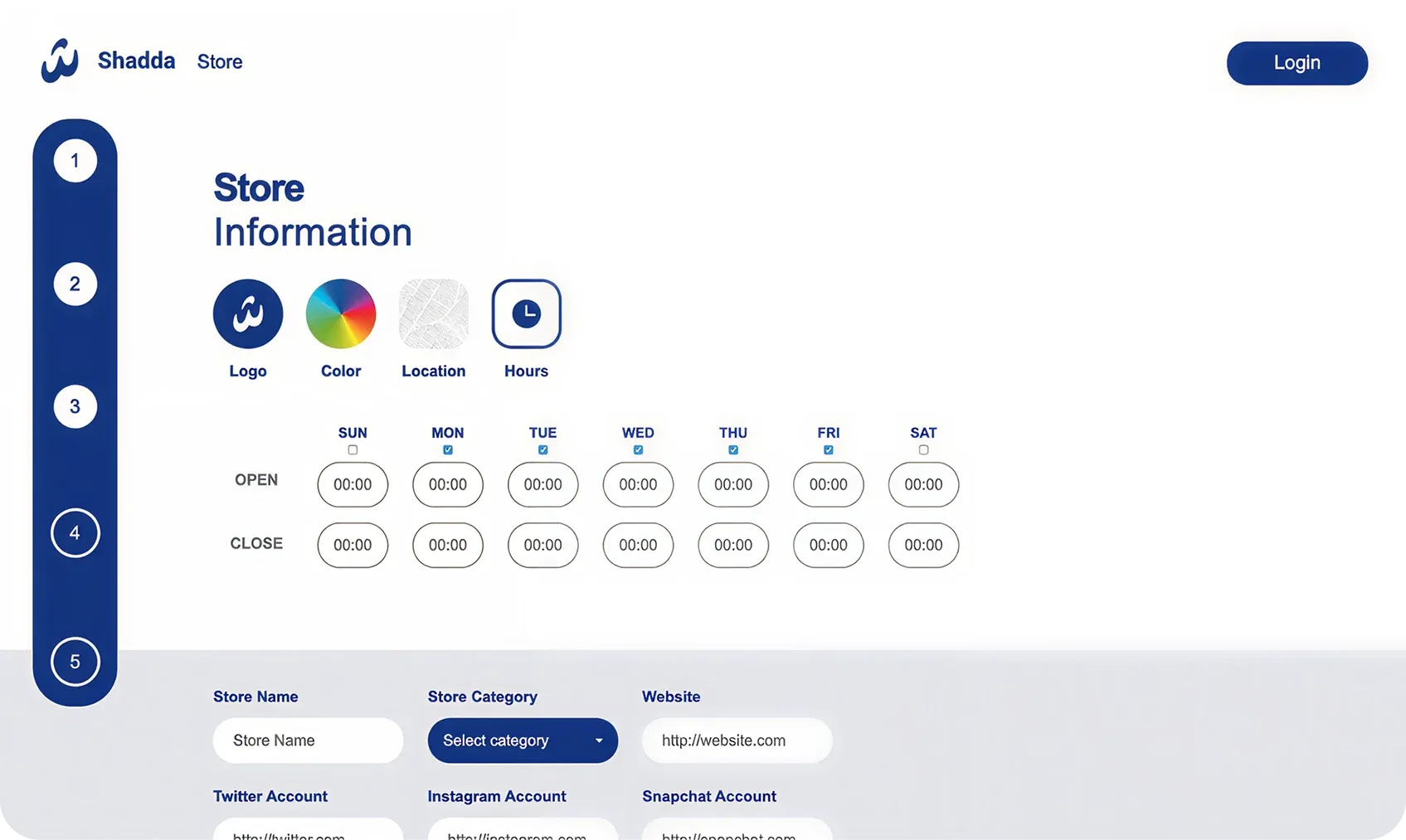Select the Hours clock icon
Image resolution: width=1406 pixels, height=840 pixels.
(527, 314)
